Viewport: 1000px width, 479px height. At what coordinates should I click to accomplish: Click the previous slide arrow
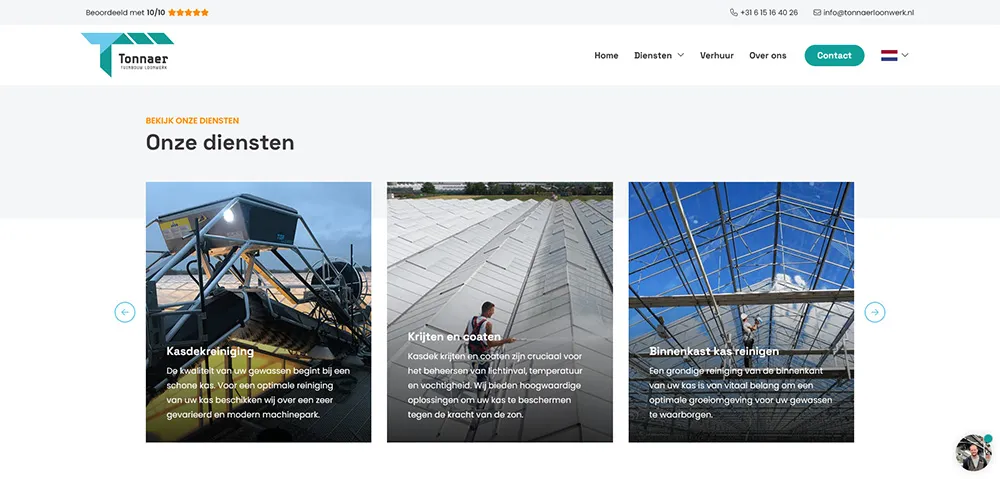coord(125,312)
